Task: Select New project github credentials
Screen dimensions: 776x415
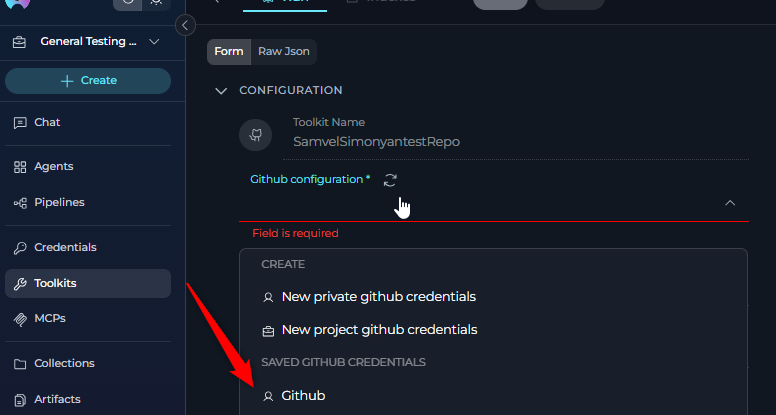Action: (379, 330)
